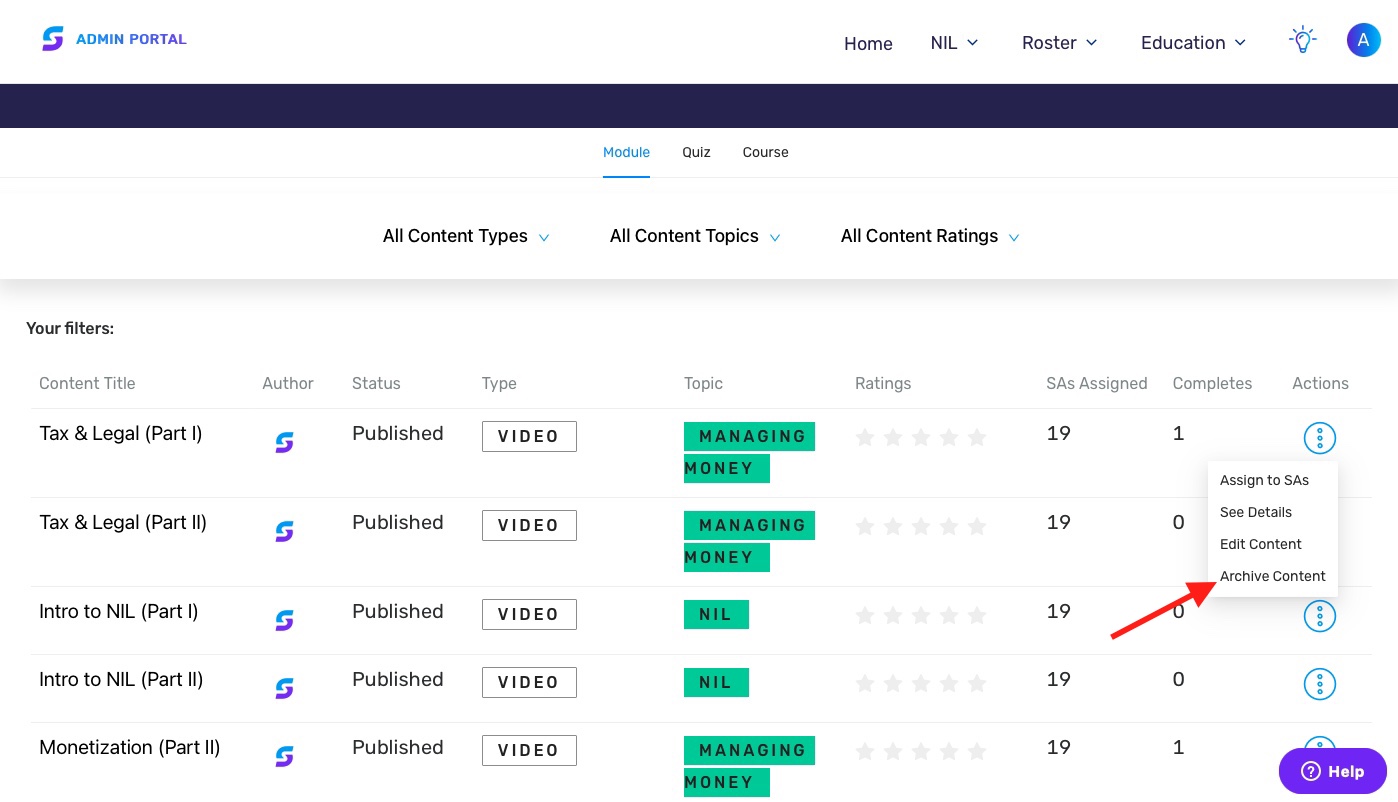The width and height of the screenshot is (1398, 802).
Task: Open actions menu for Intro to NIL (Part II)
Action: [x=1319, y=684]
